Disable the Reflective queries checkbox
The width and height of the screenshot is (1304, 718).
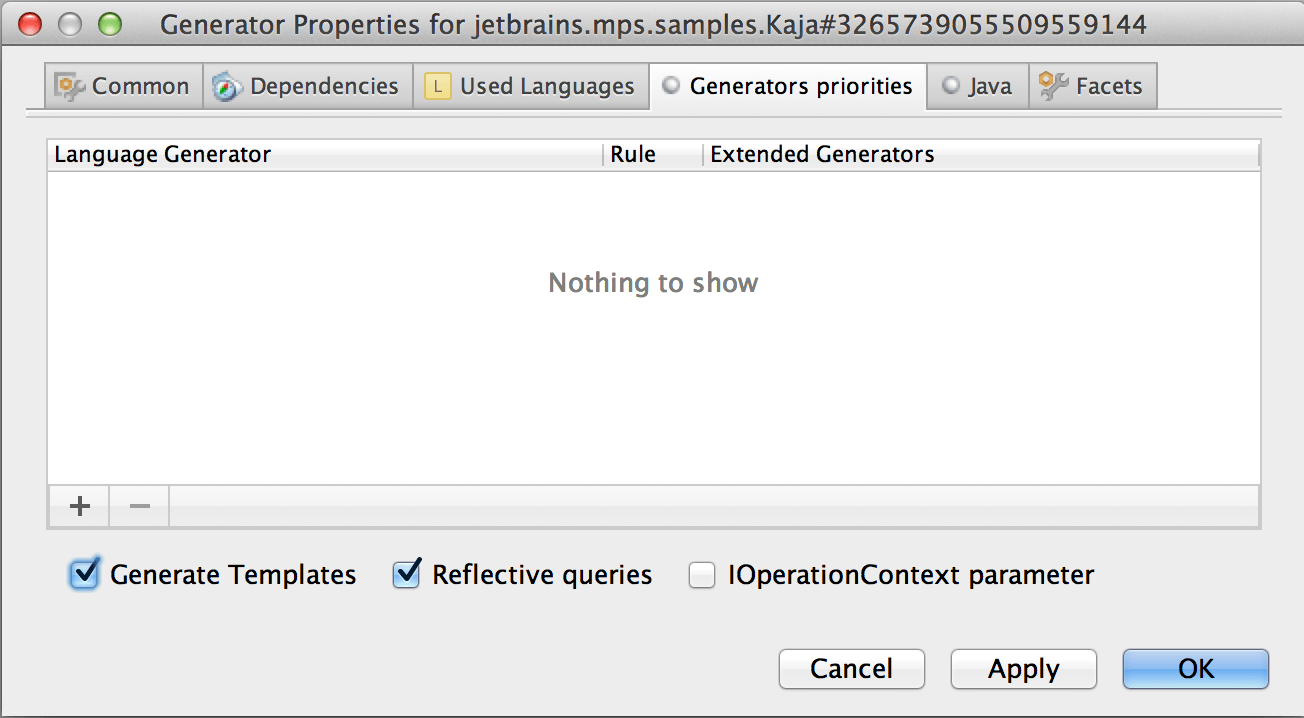pyautogui.click(x=406, y=575)
